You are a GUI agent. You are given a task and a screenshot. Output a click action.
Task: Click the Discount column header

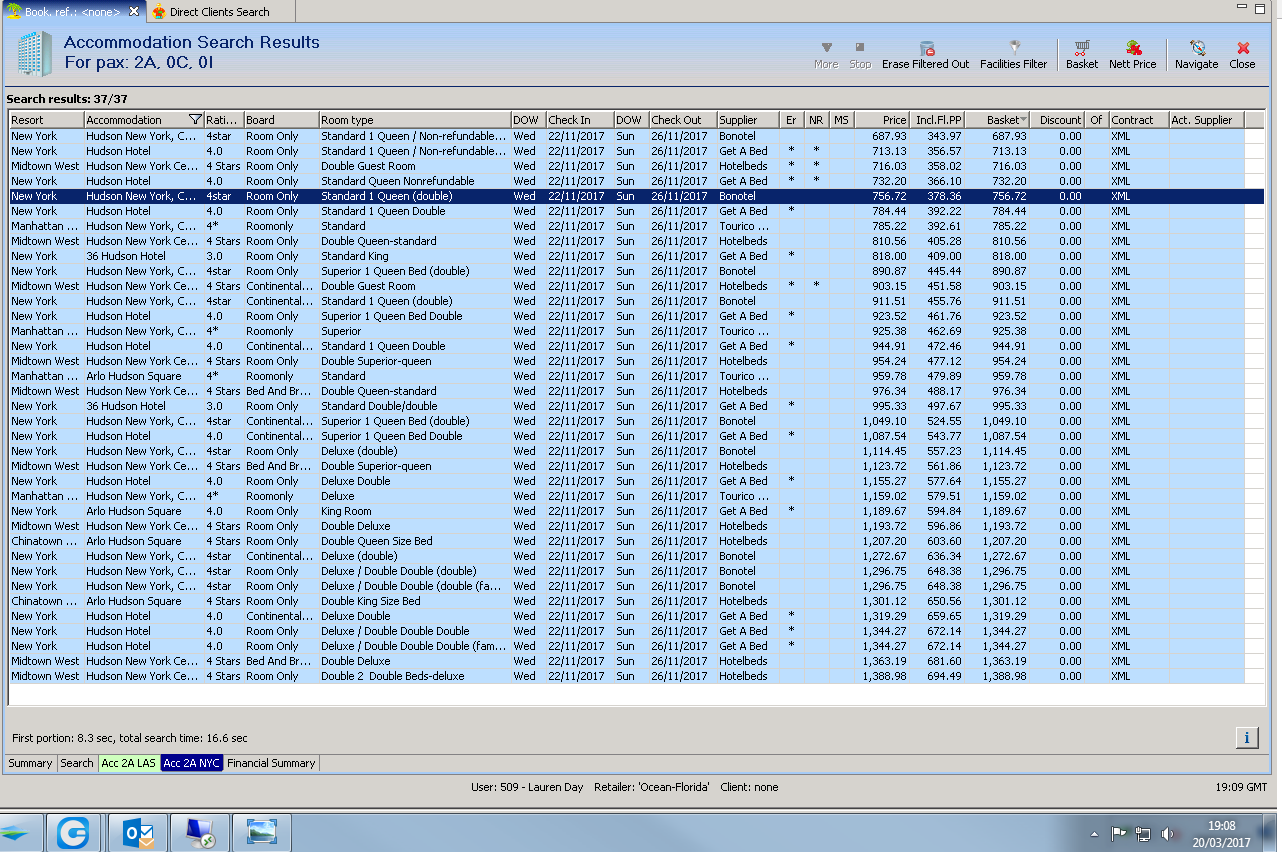1058,120
